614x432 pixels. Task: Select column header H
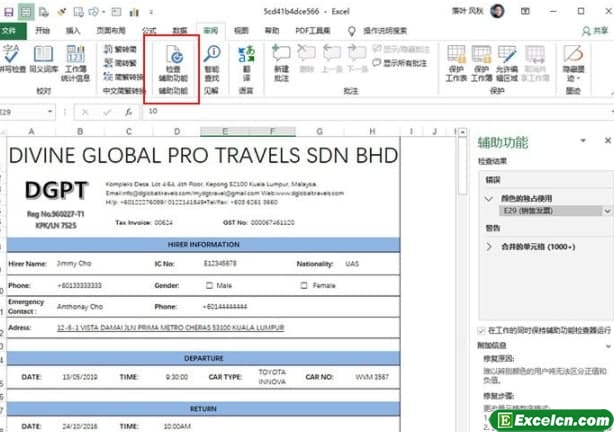(372, 132)
